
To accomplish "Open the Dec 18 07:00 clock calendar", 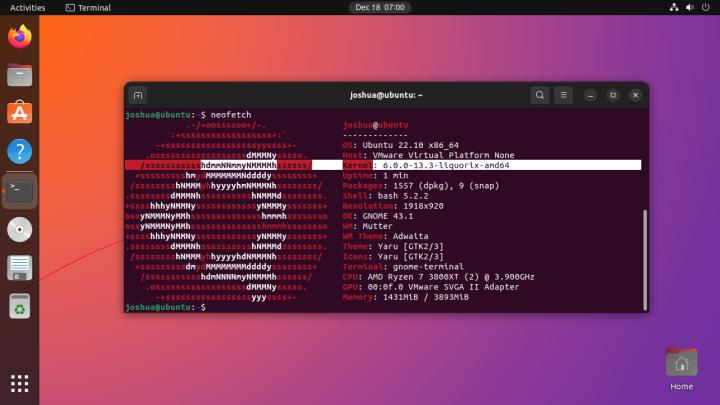I will point(378,7).
